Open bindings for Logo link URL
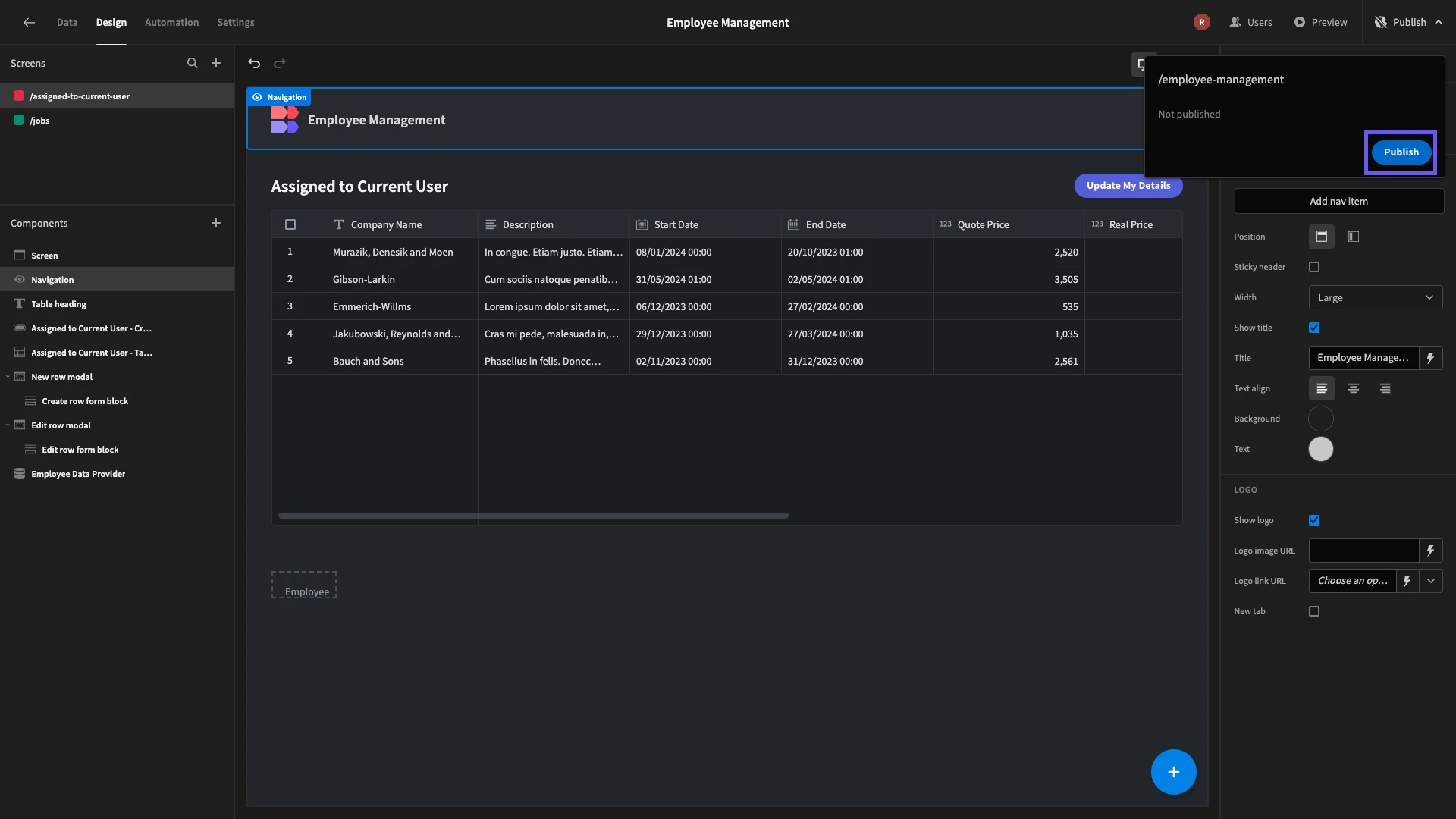 pos(1407,581)
